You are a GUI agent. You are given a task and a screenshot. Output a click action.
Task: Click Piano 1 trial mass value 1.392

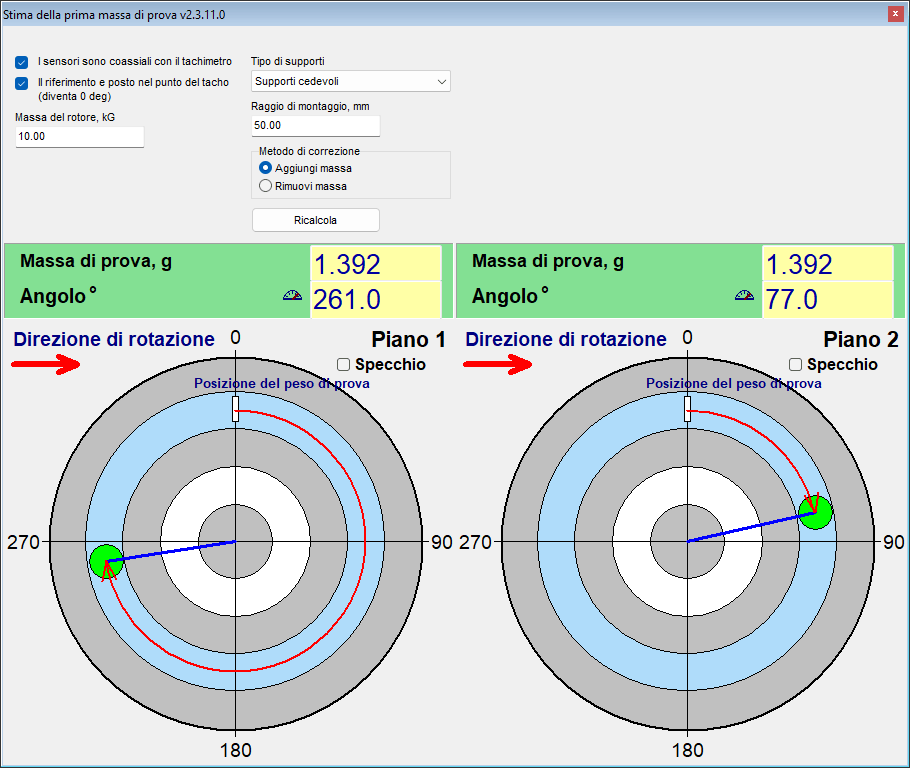pyautogui.click(x=376, y=264)
